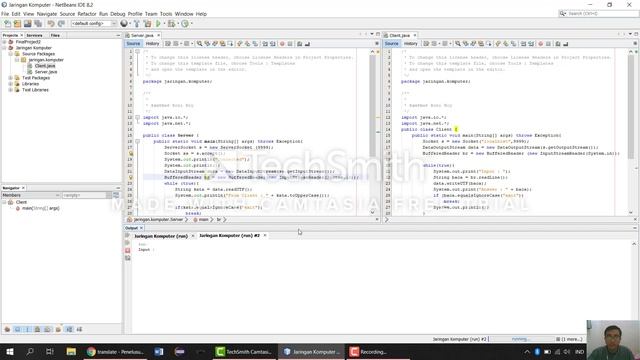
Task: Switch Client.java editor to History view
Action: pos(411,44)
